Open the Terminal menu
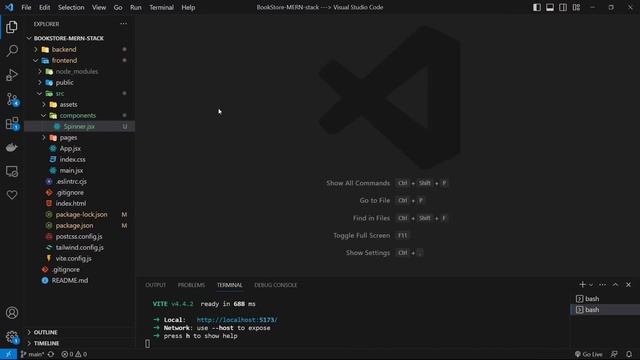 point(161,7)
